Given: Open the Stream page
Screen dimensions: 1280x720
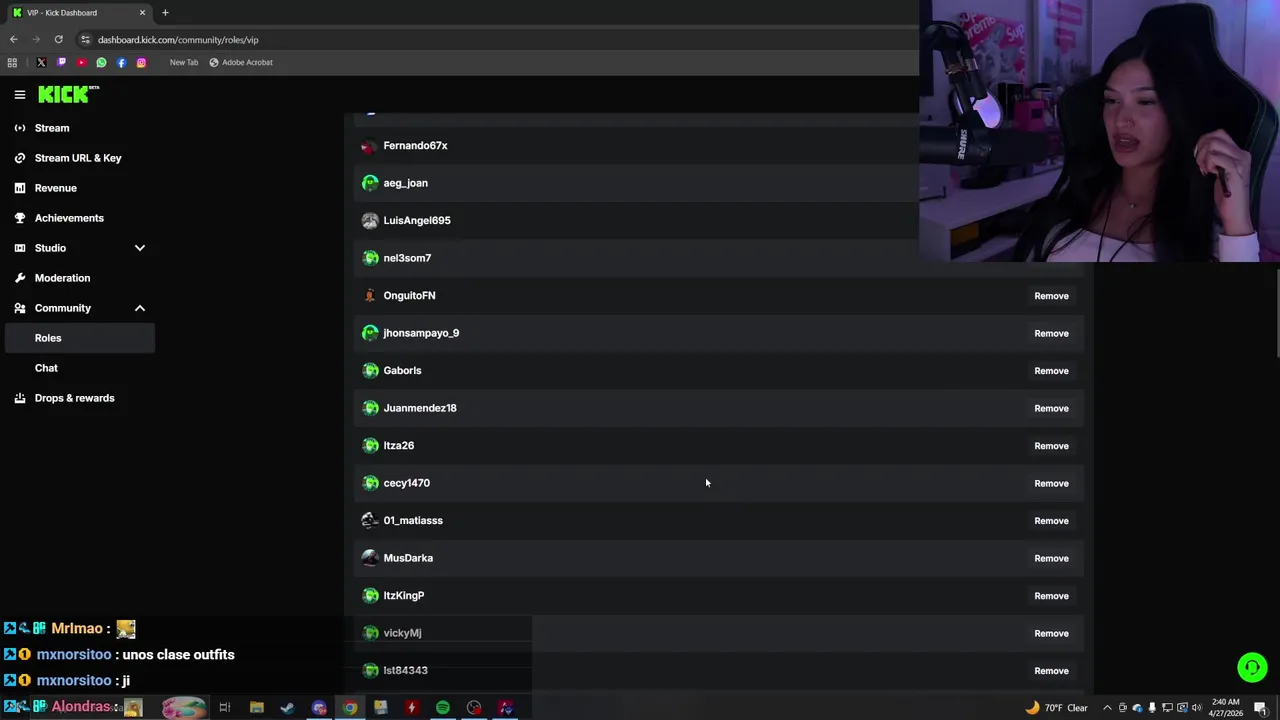Looking at the screenshot, I should click(x=52, y=128).
